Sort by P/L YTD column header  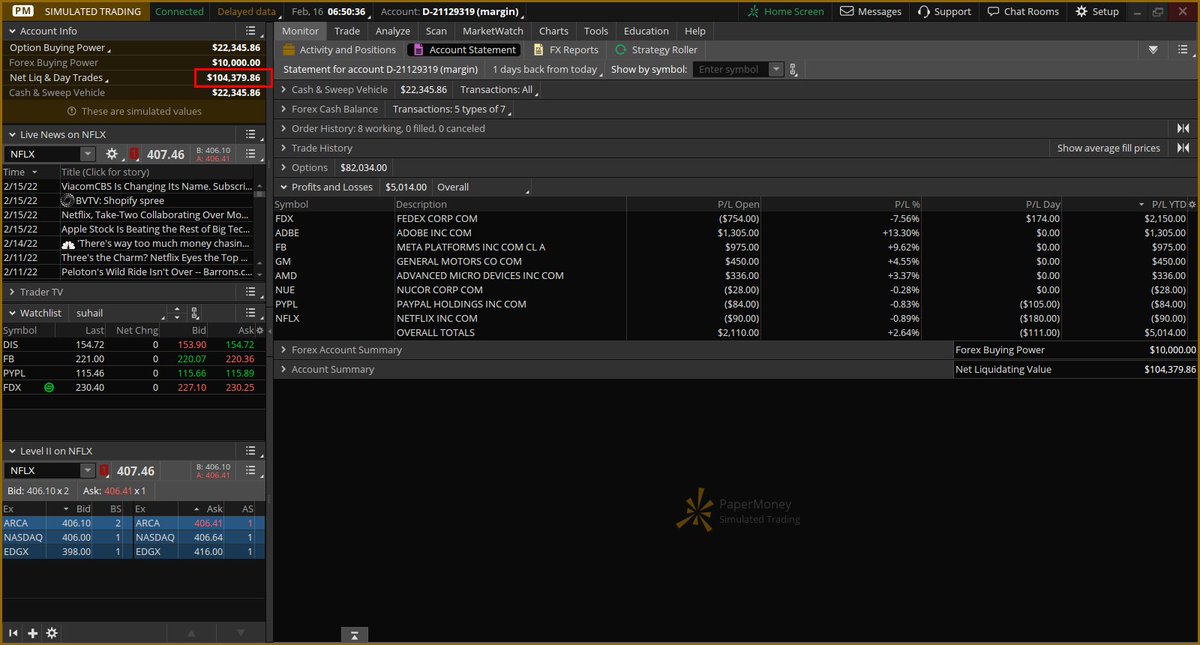[x=1168, y=204]
